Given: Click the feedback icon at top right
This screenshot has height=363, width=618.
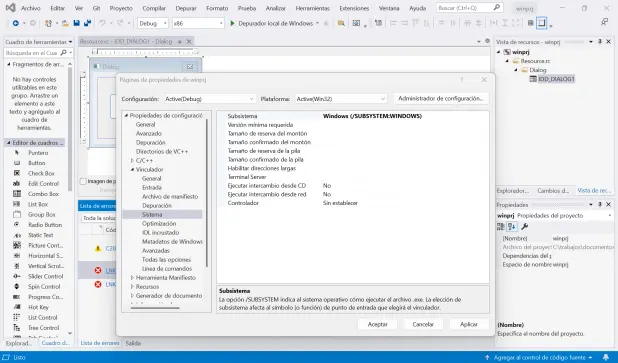Looking at the screenshot, I should [x=605, y=22].
